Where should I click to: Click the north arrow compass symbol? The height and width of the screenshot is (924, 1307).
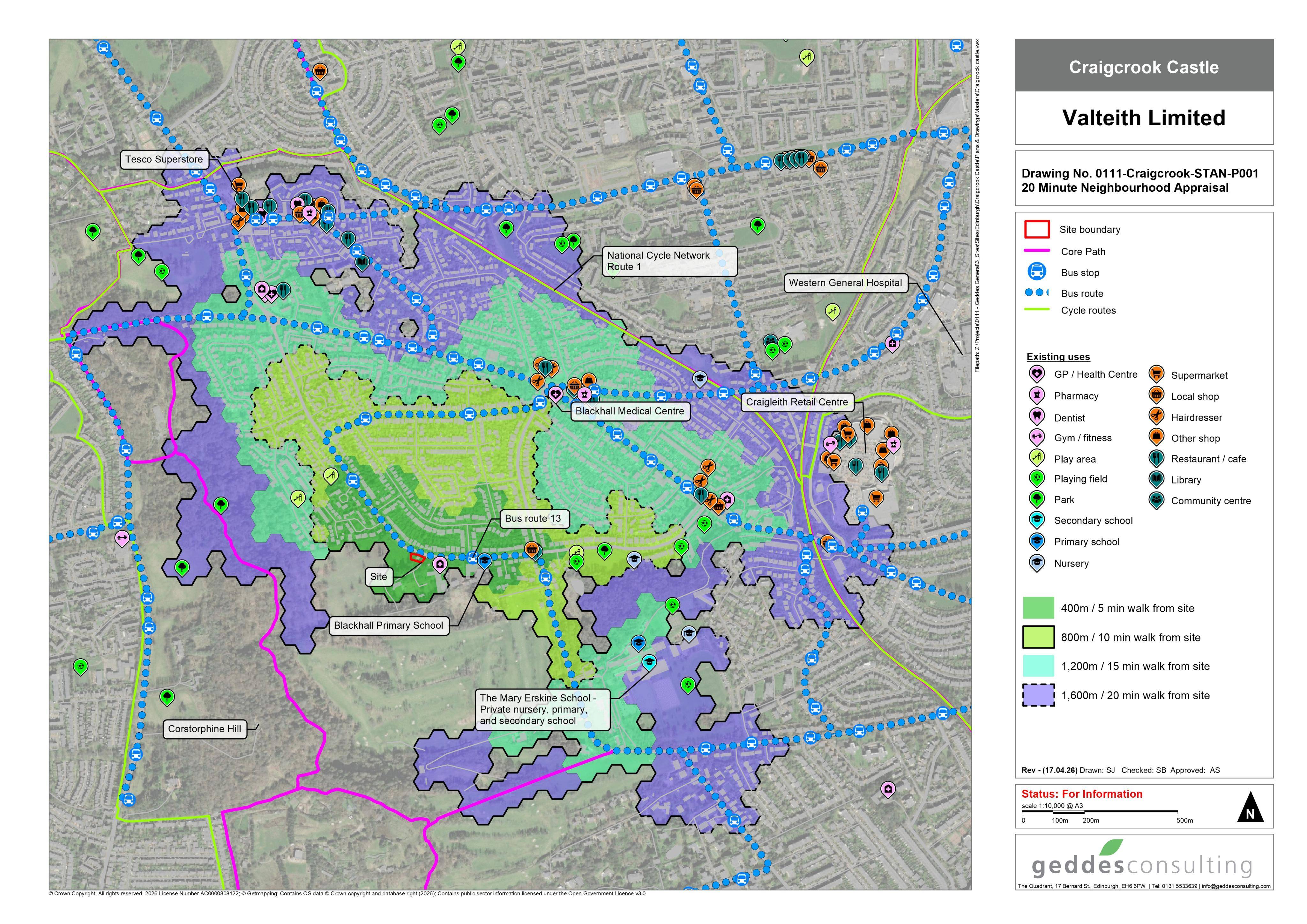(x=1250, y=807)
